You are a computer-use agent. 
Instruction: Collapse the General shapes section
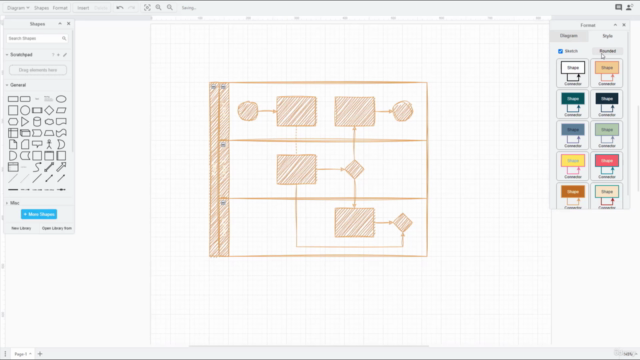[x=7, y=85]
